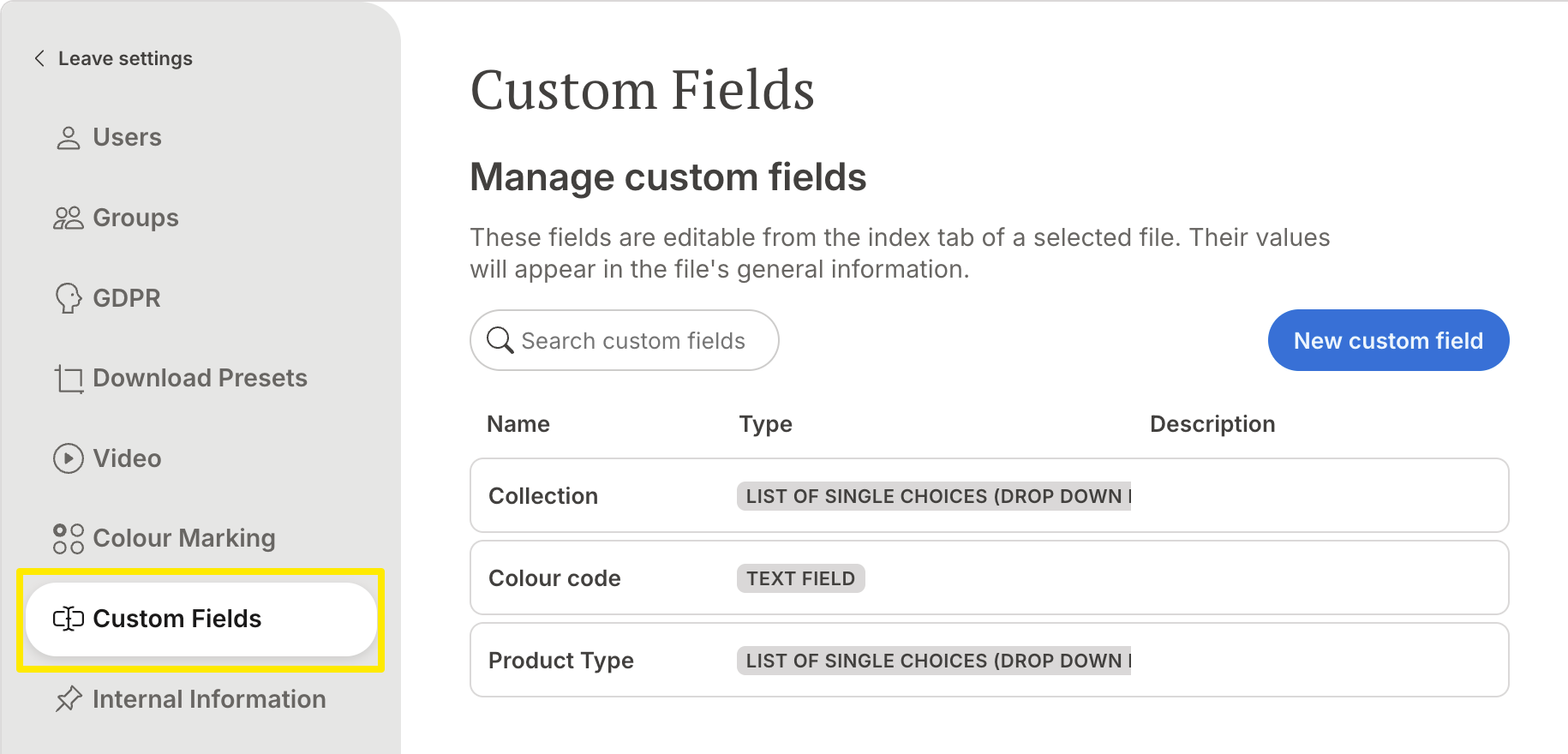Click the Custom Fields text-cursor icon
1568x754 pixels.
click(69, 619)
